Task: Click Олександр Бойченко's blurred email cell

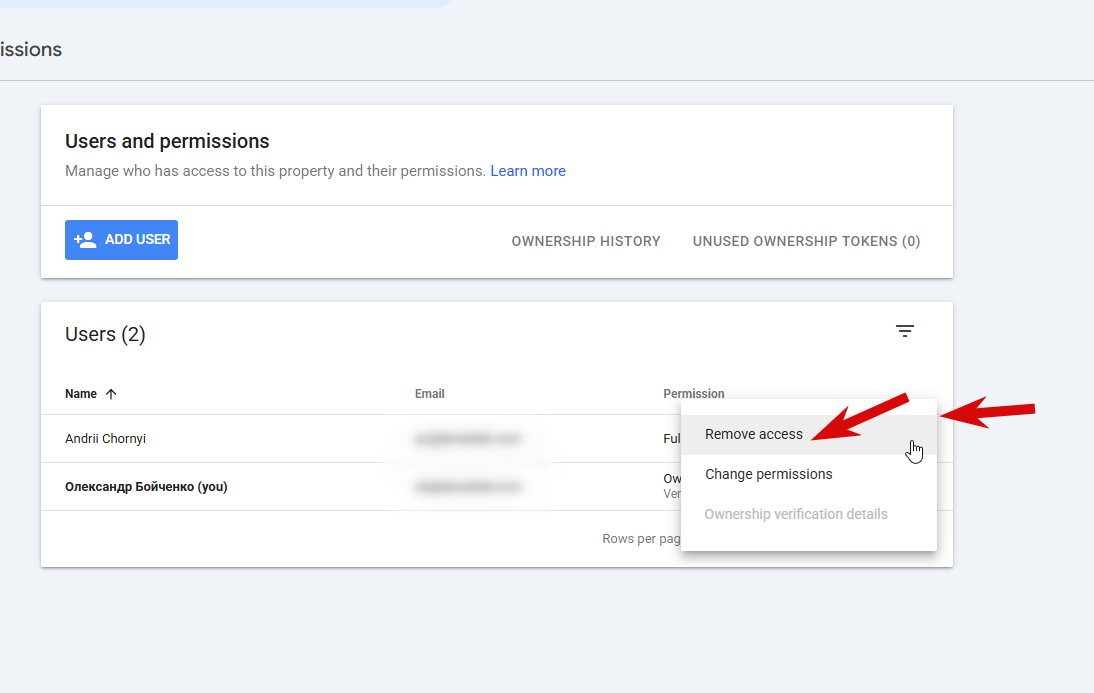Action: pos(467,487)
